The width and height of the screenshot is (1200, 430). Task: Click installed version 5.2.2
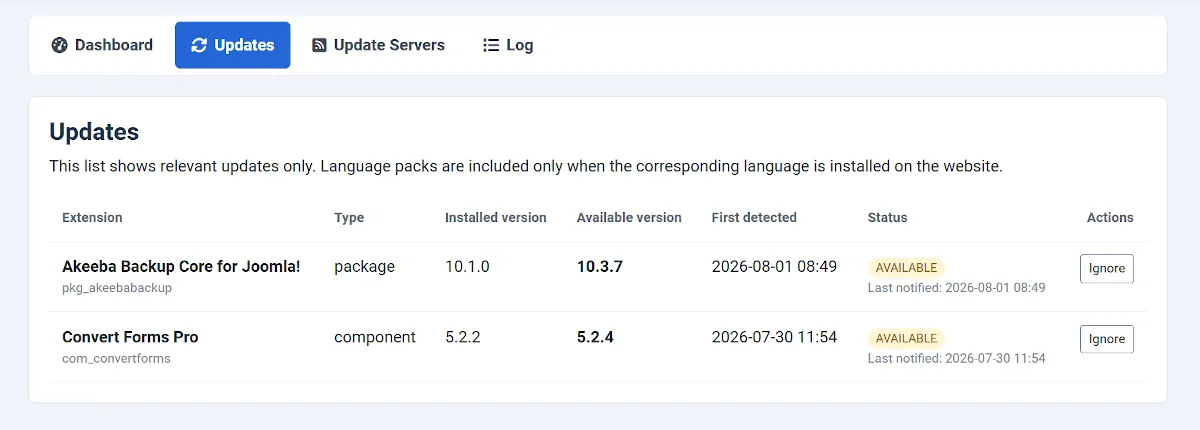click(463, 337)
